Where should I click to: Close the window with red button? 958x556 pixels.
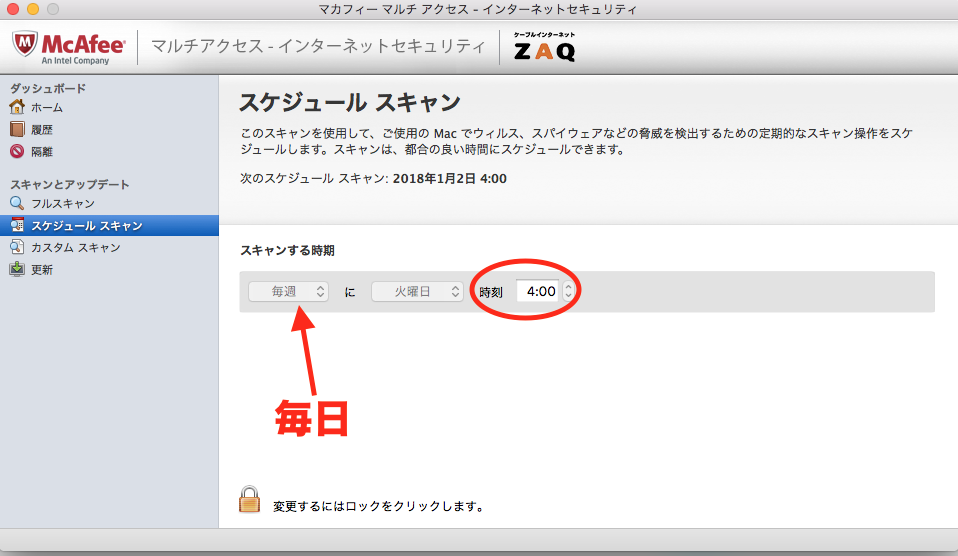pos(12,9)
